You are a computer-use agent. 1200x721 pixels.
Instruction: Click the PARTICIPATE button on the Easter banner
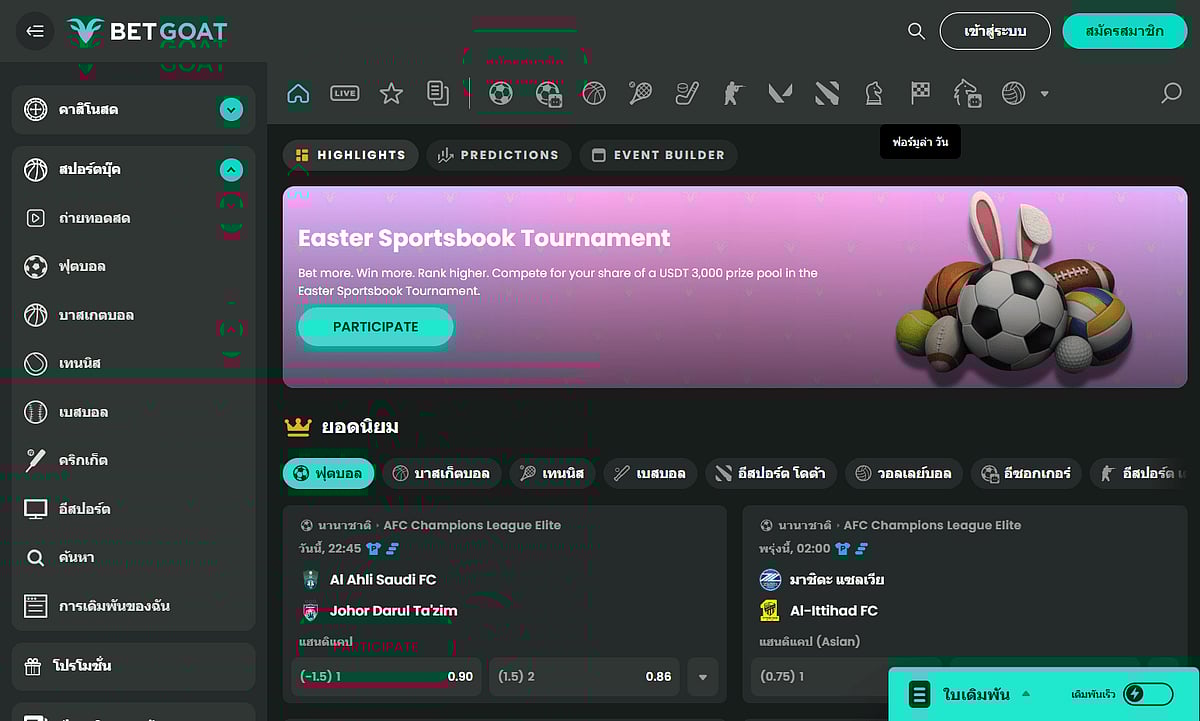coord(375,326)
